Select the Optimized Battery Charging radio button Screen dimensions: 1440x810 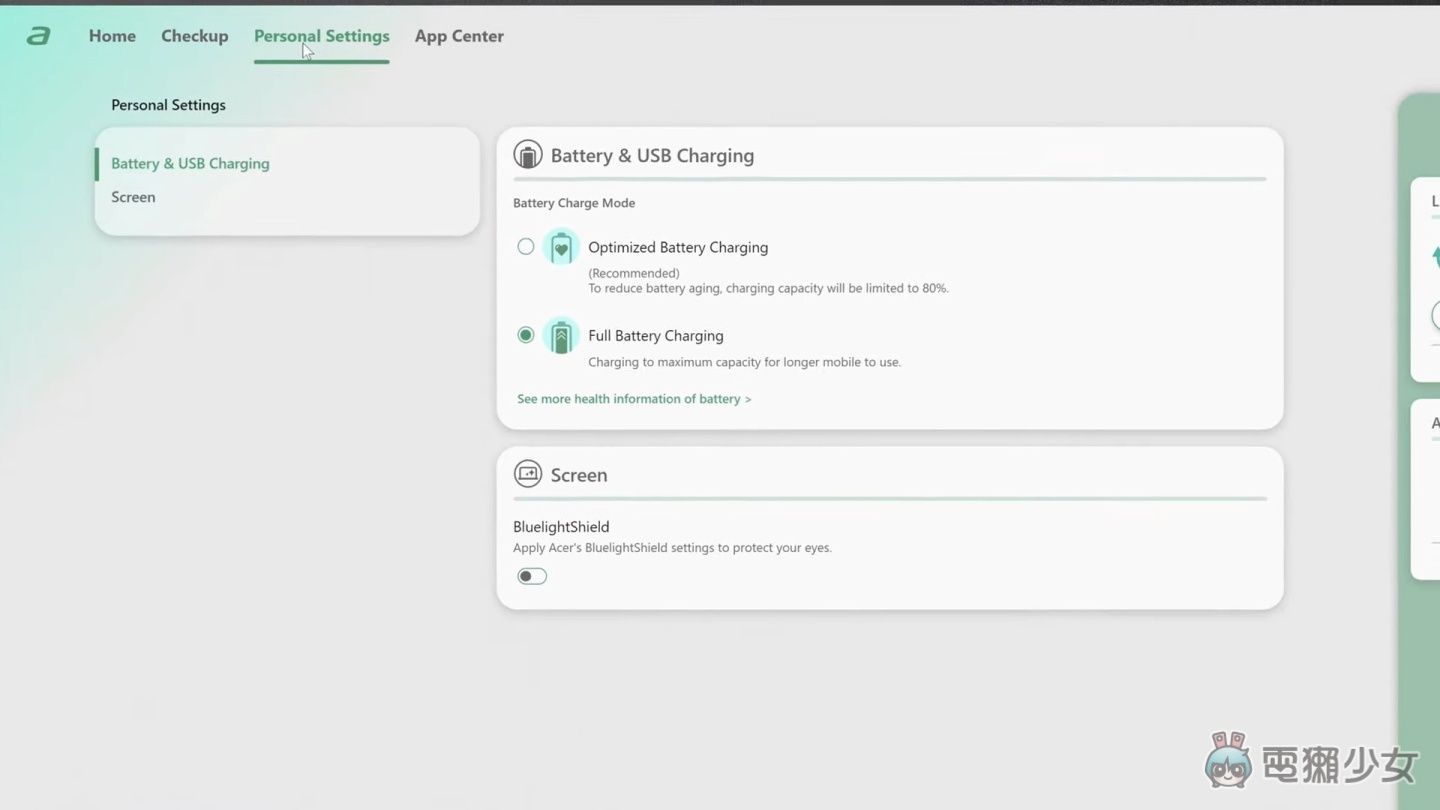(x=525, y=247)
